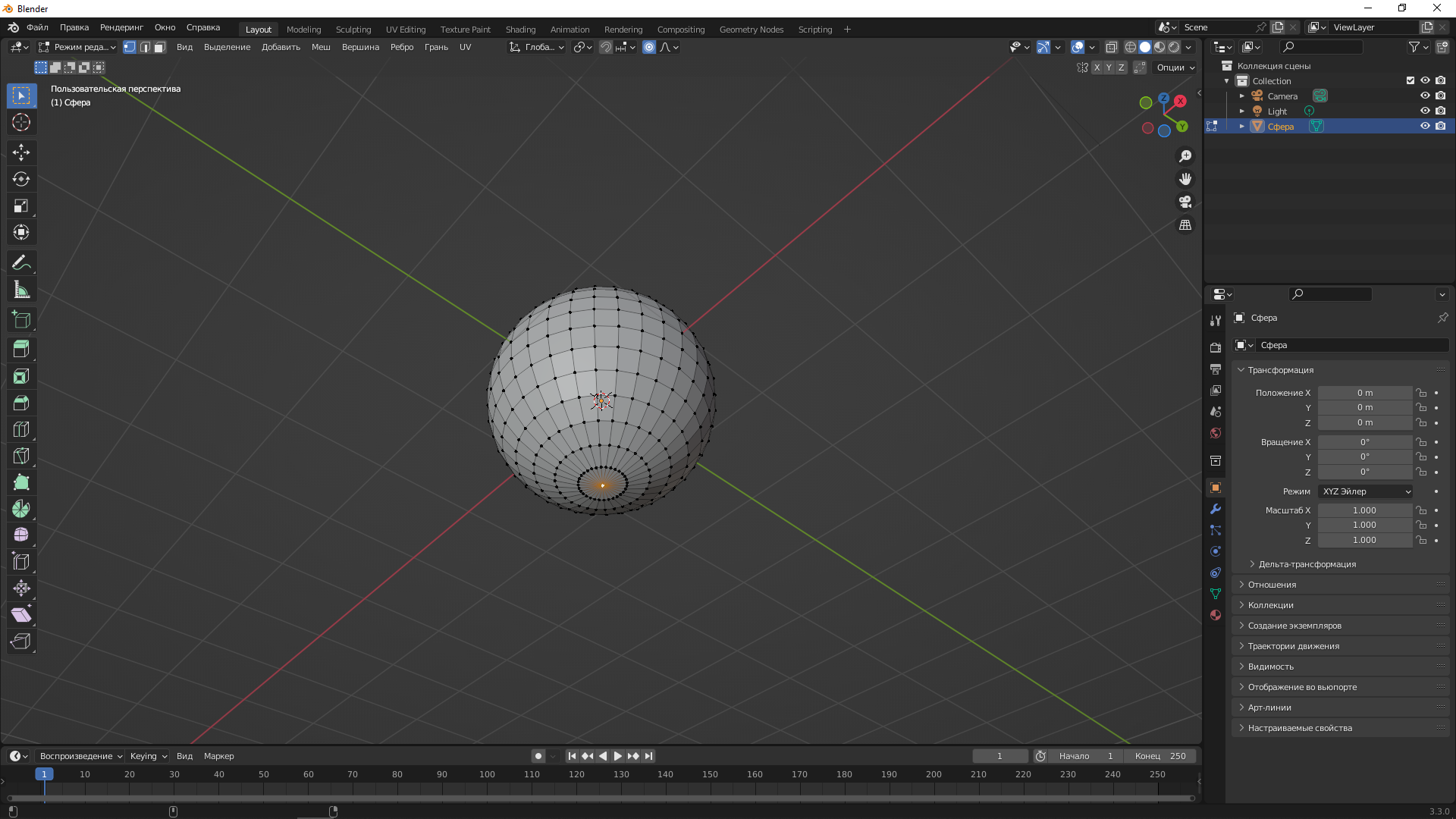Open the Глоба... orientation dropdown
The image size is (1456, 819).
pyautogui.click(x=537, y=47)
